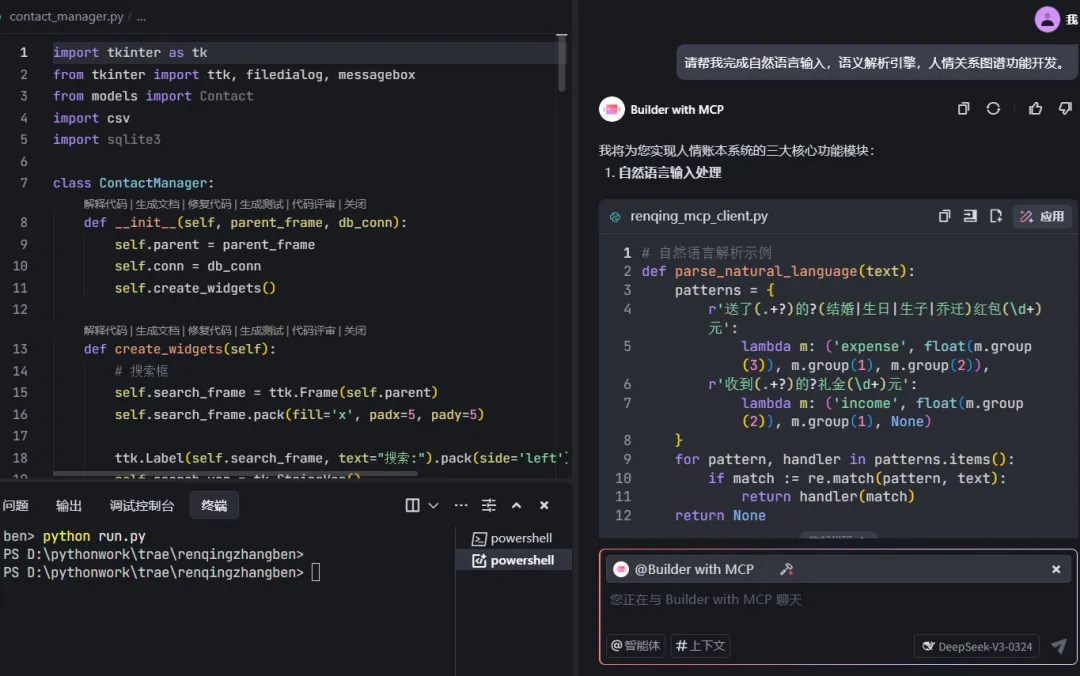
Task: Regenerate the Builder with MCP response
Action: (993, 109)
